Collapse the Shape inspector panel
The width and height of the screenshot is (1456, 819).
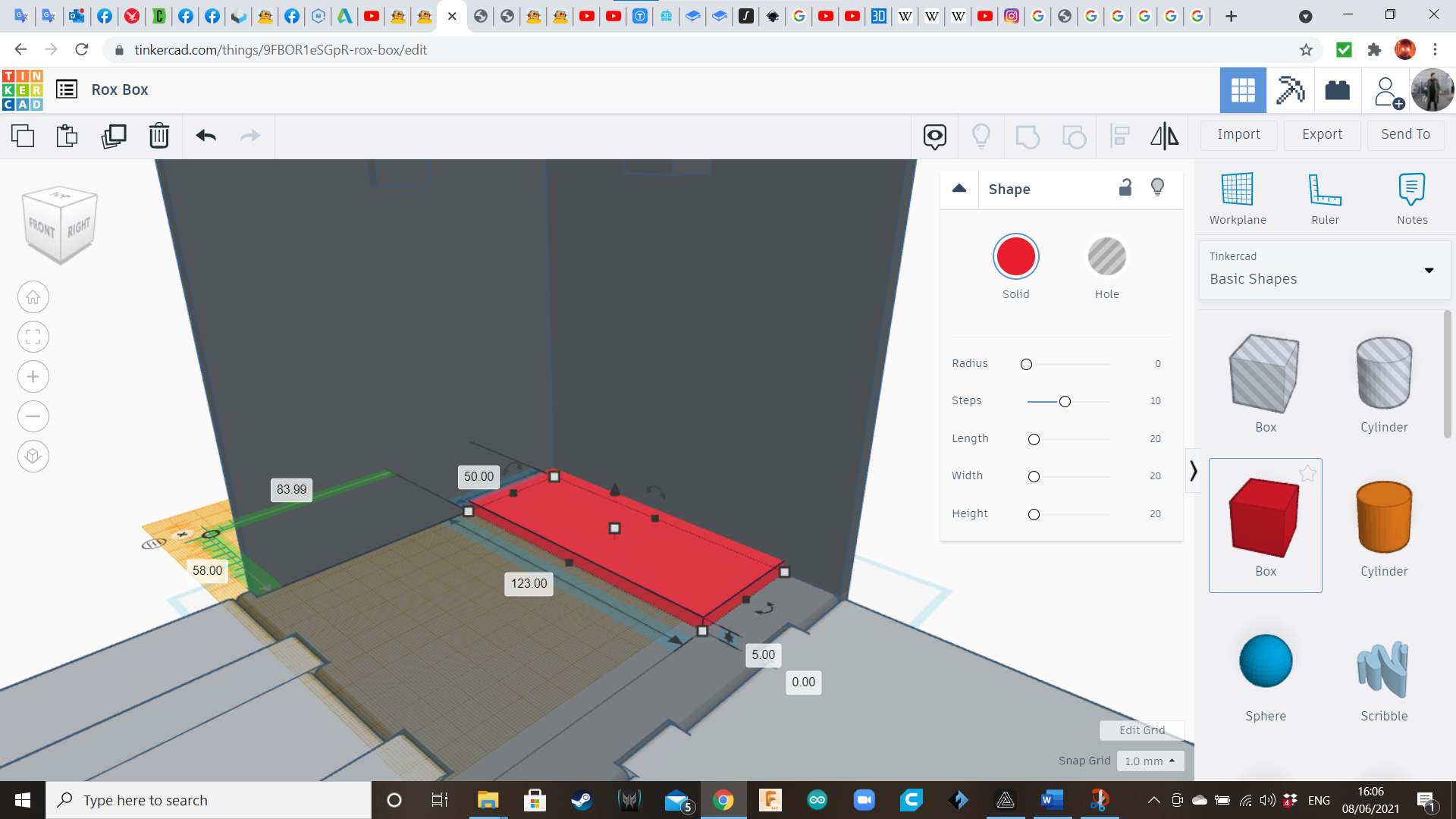(x=959, y=189)
